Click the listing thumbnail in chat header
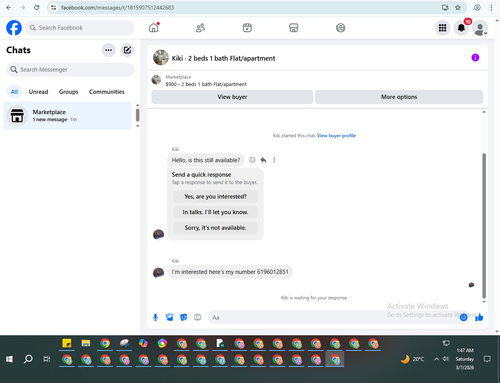The height and width of the screenshot is (383, 500). pyautogui.click(x=161, y=58)
